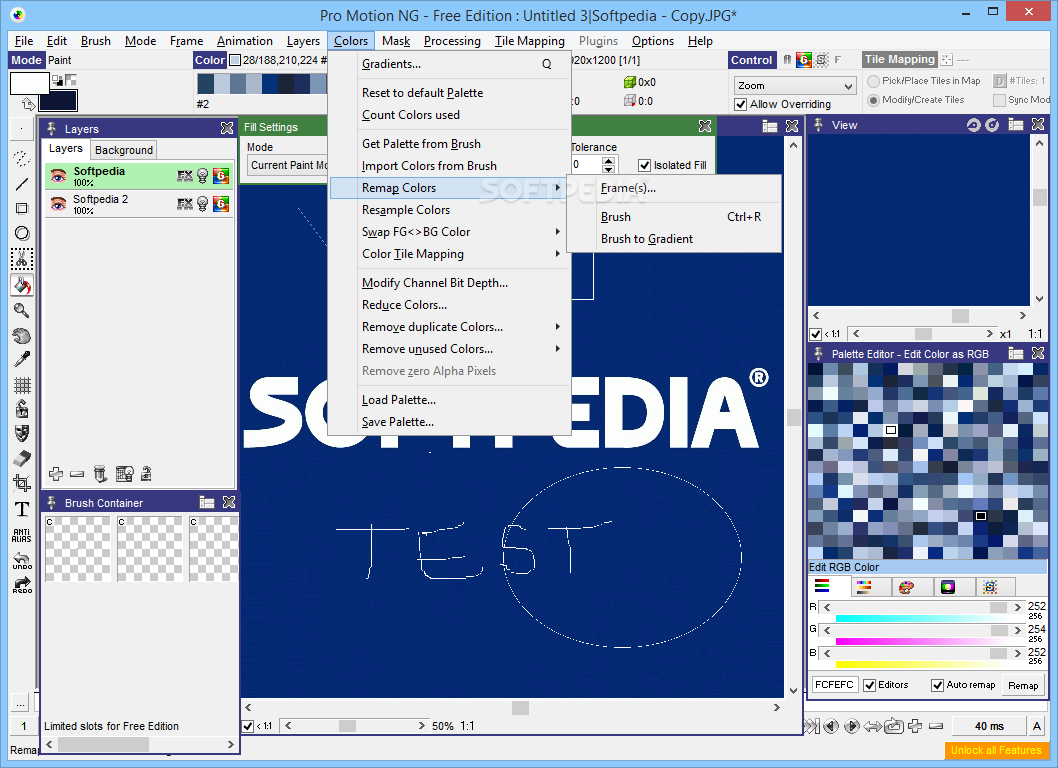
Task: Select the Text tool
Action: [22, 509]
